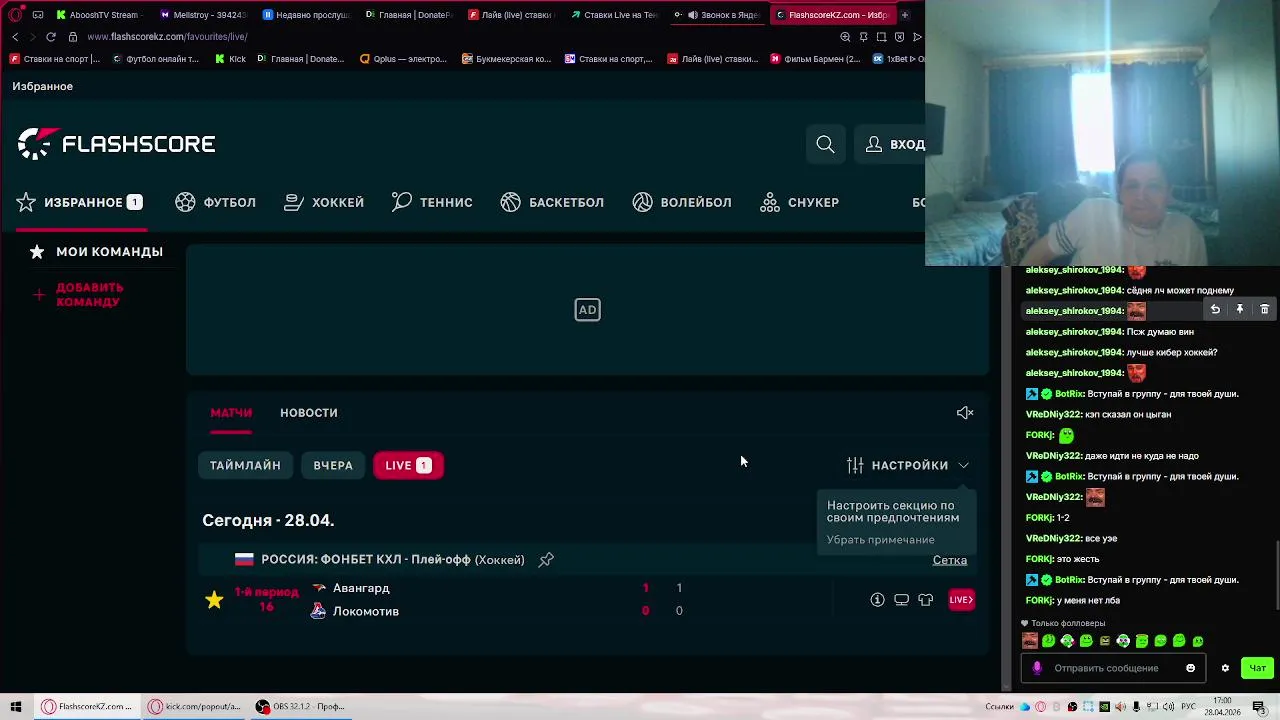Toggle the match sound mute icon
The width and height of the screenshot is (1280, 720).
point(965,413)
